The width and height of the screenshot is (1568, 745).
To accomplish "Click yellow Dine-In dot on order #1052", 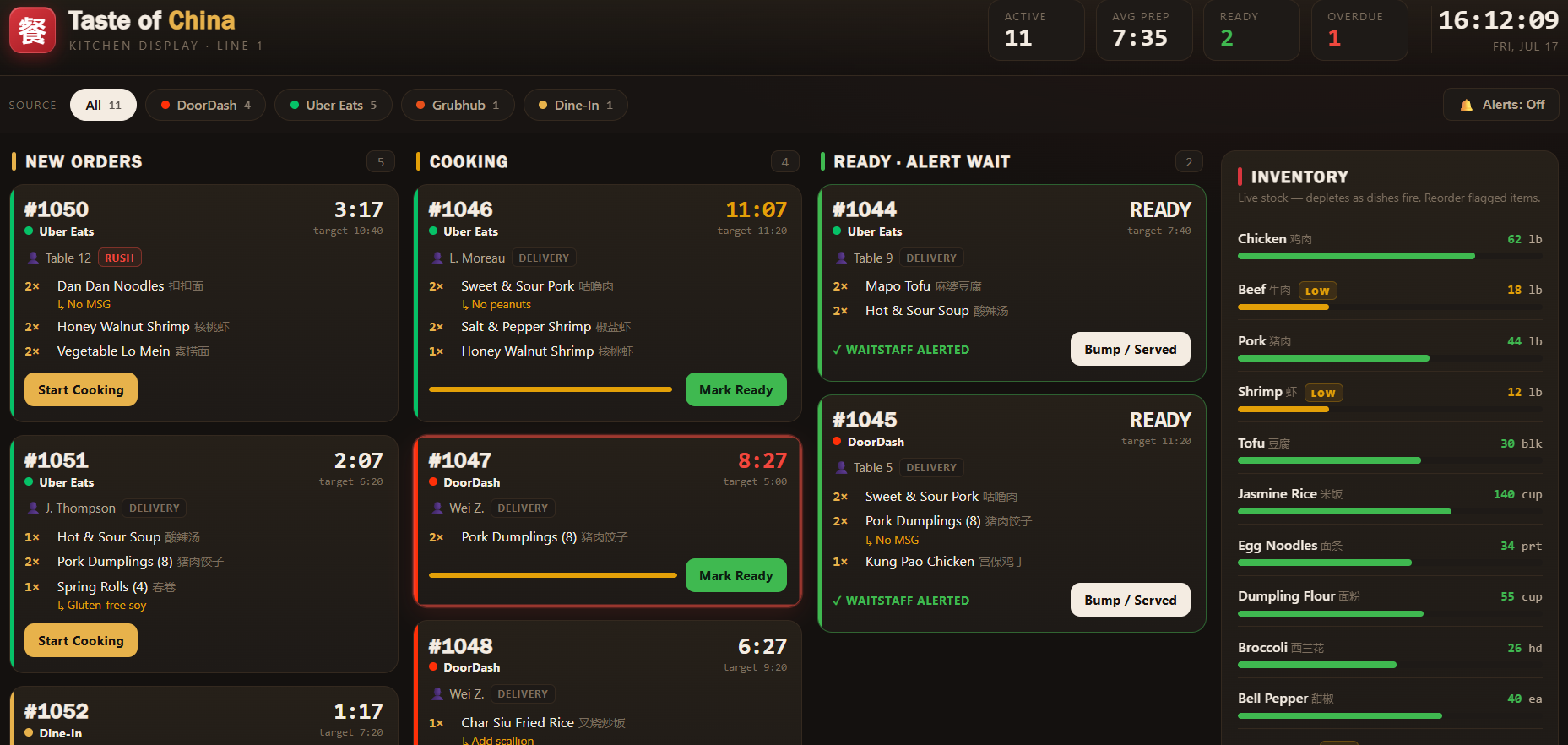I will pos(29,732).
